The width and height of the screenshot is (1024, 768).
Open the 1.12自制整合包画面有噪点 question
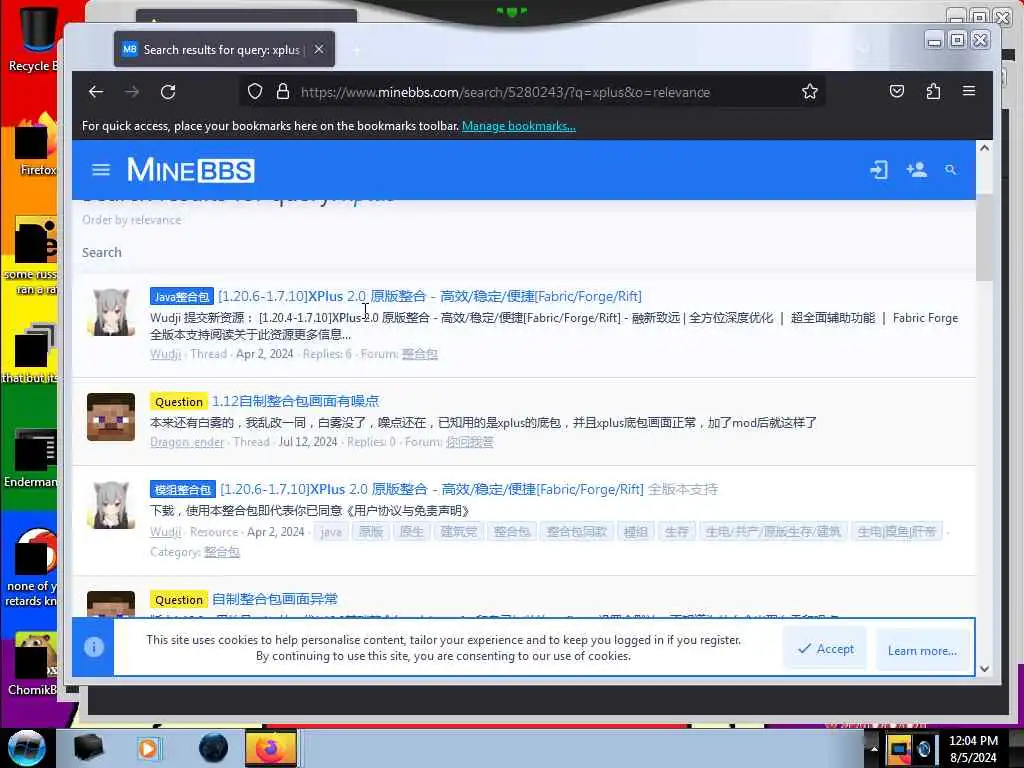(295, 402)
